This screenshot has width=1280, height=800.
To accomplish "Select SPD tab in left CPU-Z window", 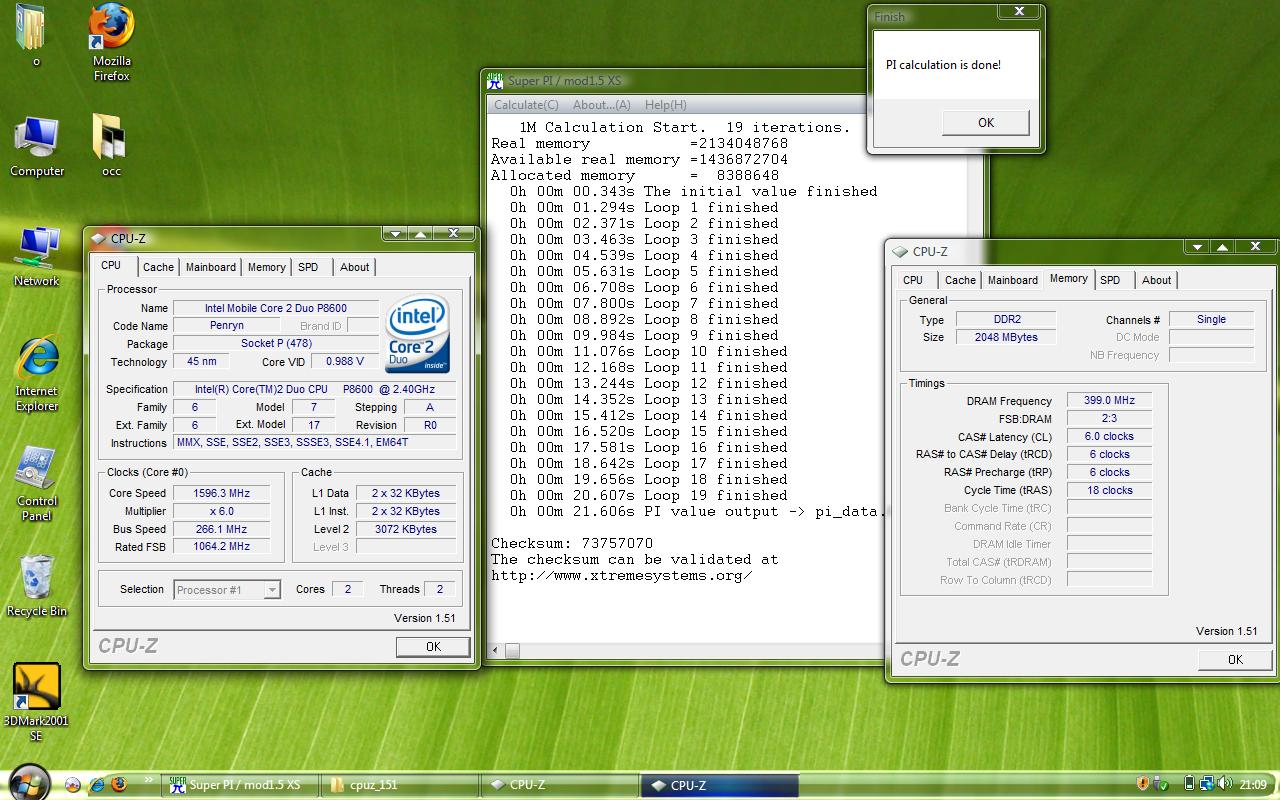I will 308,267.
